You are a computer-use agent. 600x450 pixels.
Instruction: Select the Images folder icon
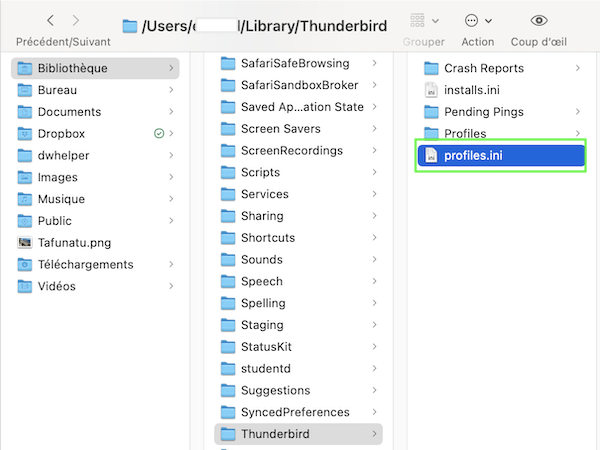(x=25, y=177)
